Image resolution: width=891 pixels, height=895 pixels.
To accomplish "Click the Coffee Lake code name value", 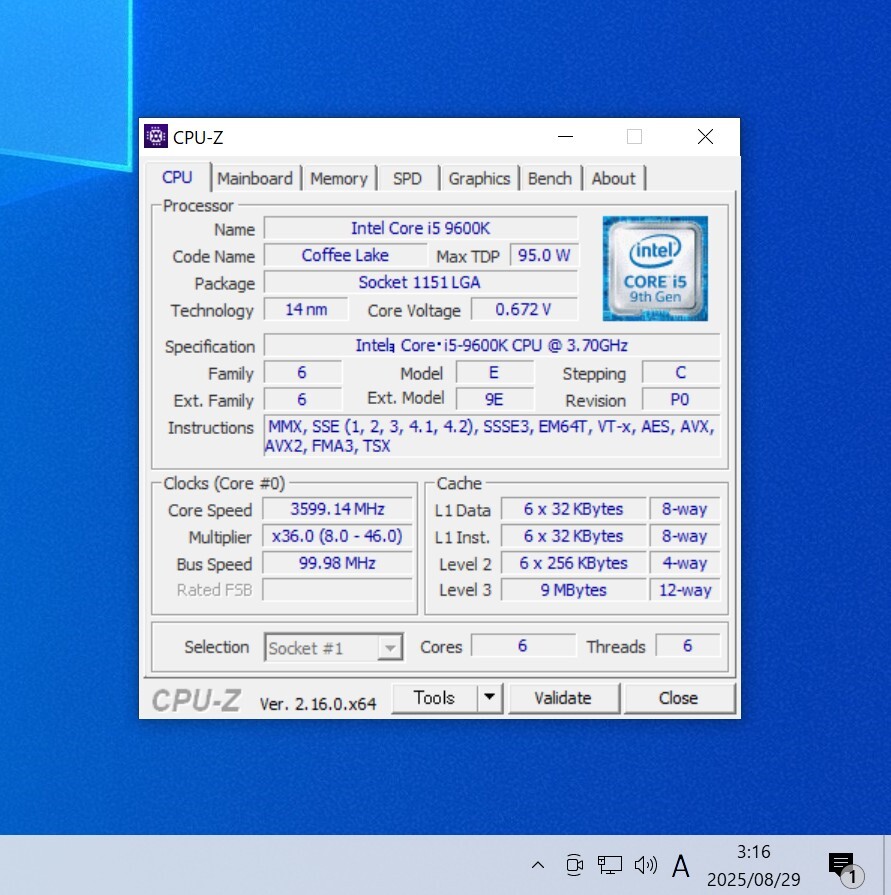I will tap(345, 255).
